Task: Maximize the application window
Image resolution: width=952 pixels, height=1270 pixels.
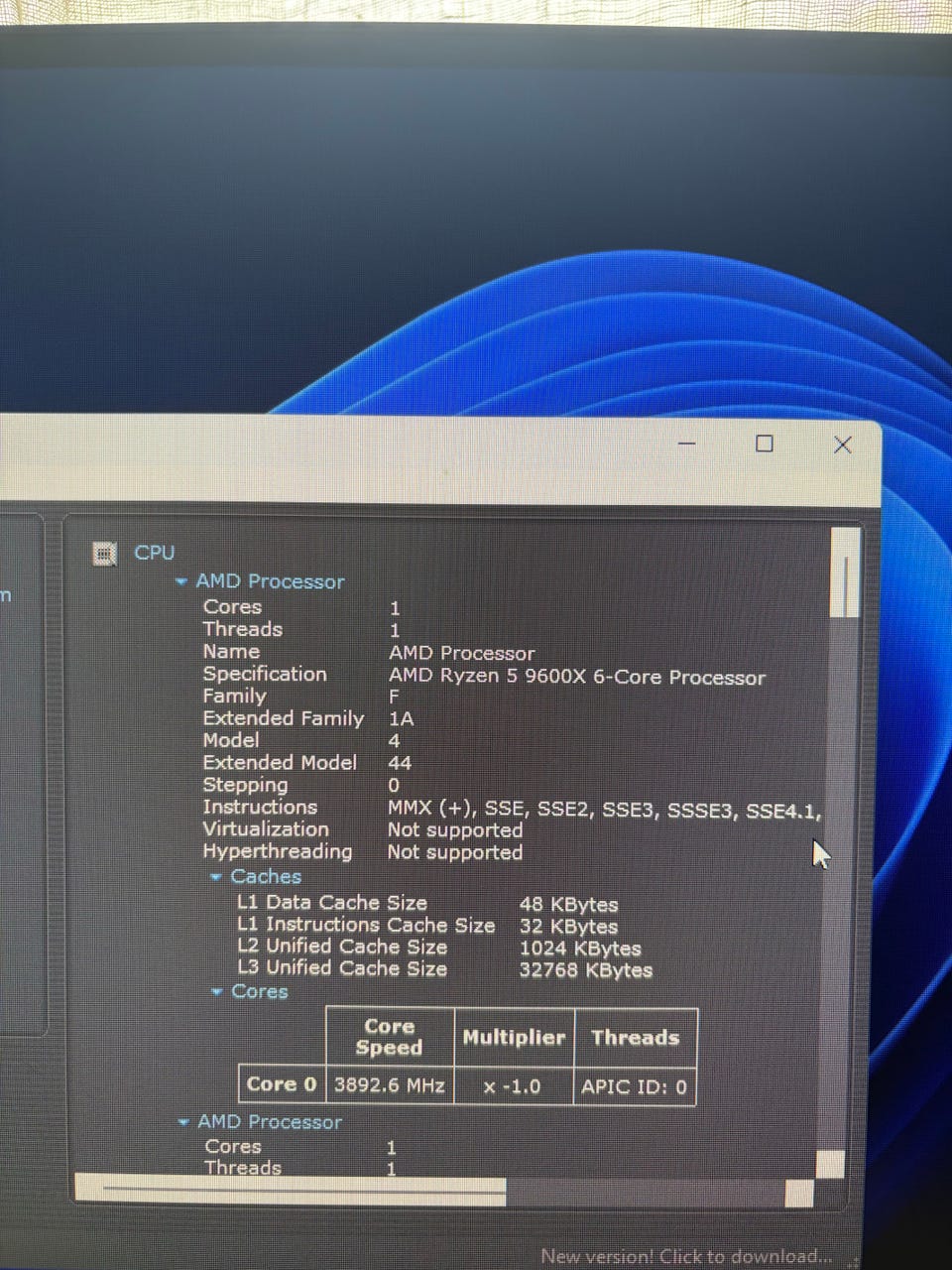Action: click(765, 444)
